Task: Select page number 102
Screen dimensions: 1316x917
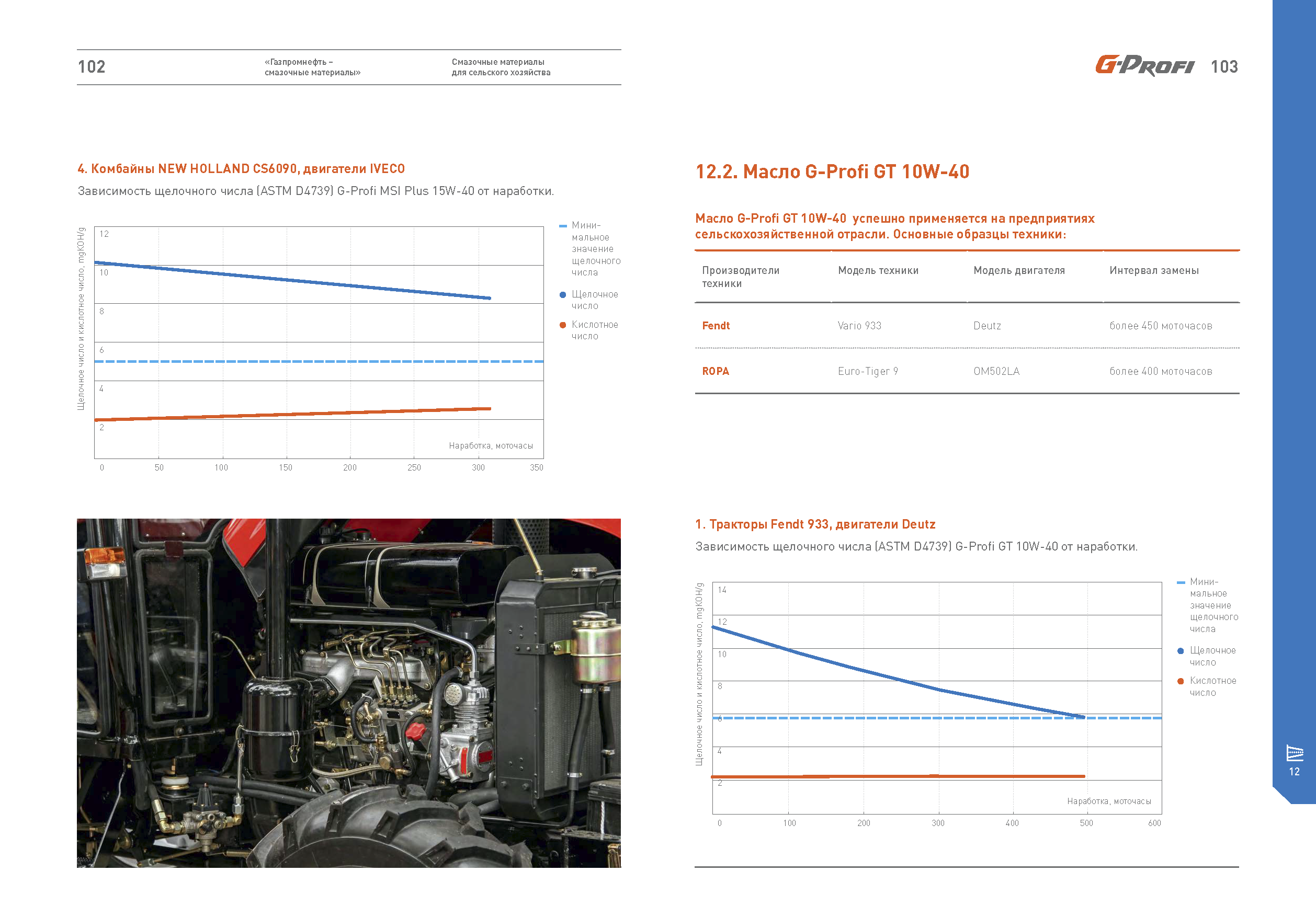Action: (x=92, y=67)
